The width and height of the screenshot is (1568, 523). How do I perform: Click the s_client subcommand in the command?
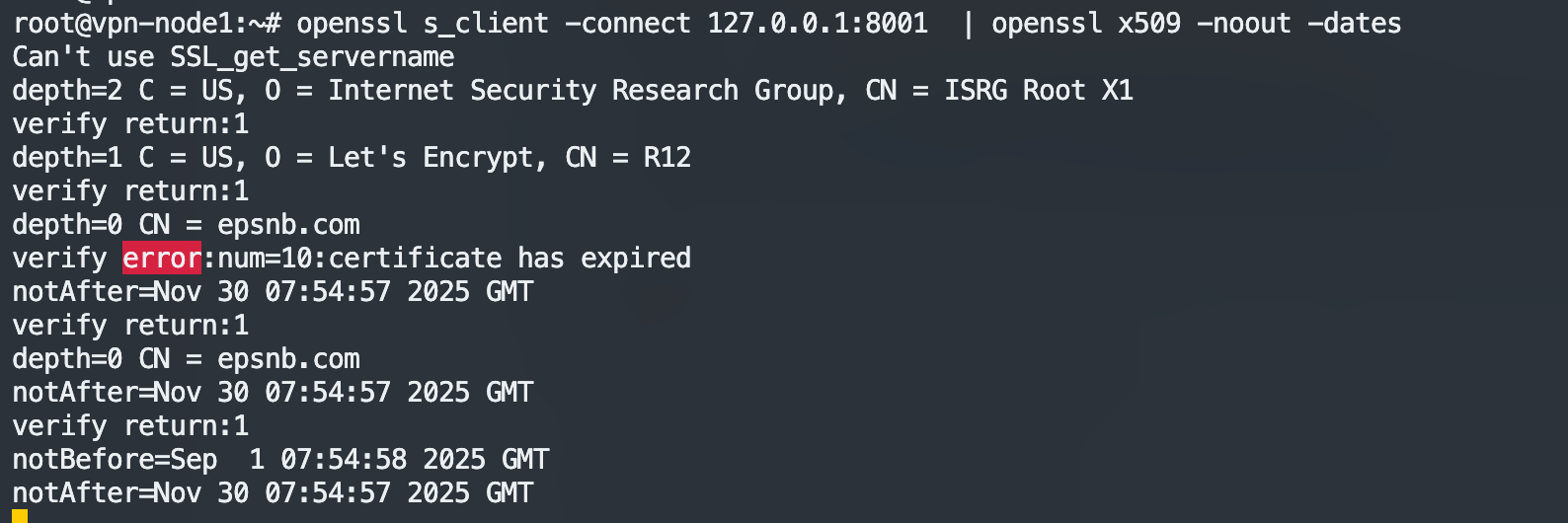[486, 23]
